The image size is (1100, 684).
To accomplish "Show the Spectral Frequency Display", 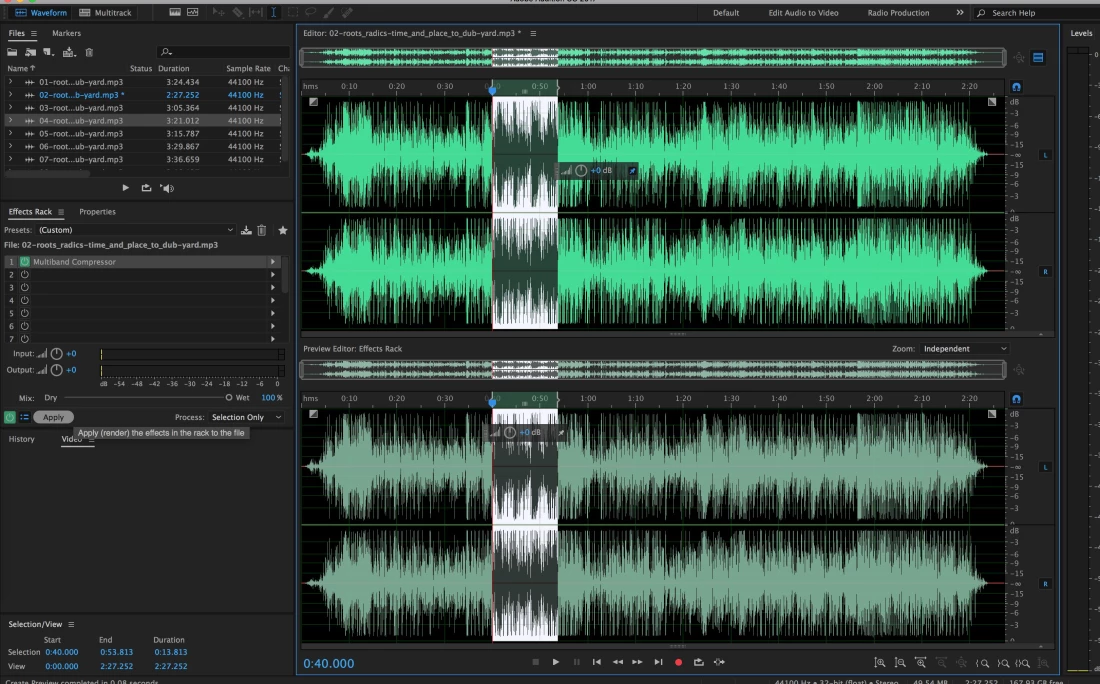I will (x=174, y=13).
